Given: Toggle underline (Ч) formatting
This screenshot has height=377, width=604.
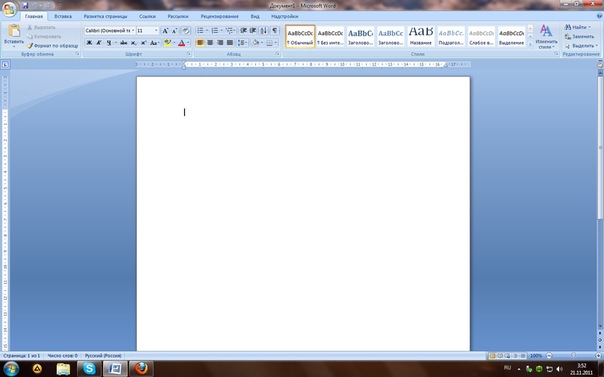Looking at the screenshot, I should coord(109,43).
